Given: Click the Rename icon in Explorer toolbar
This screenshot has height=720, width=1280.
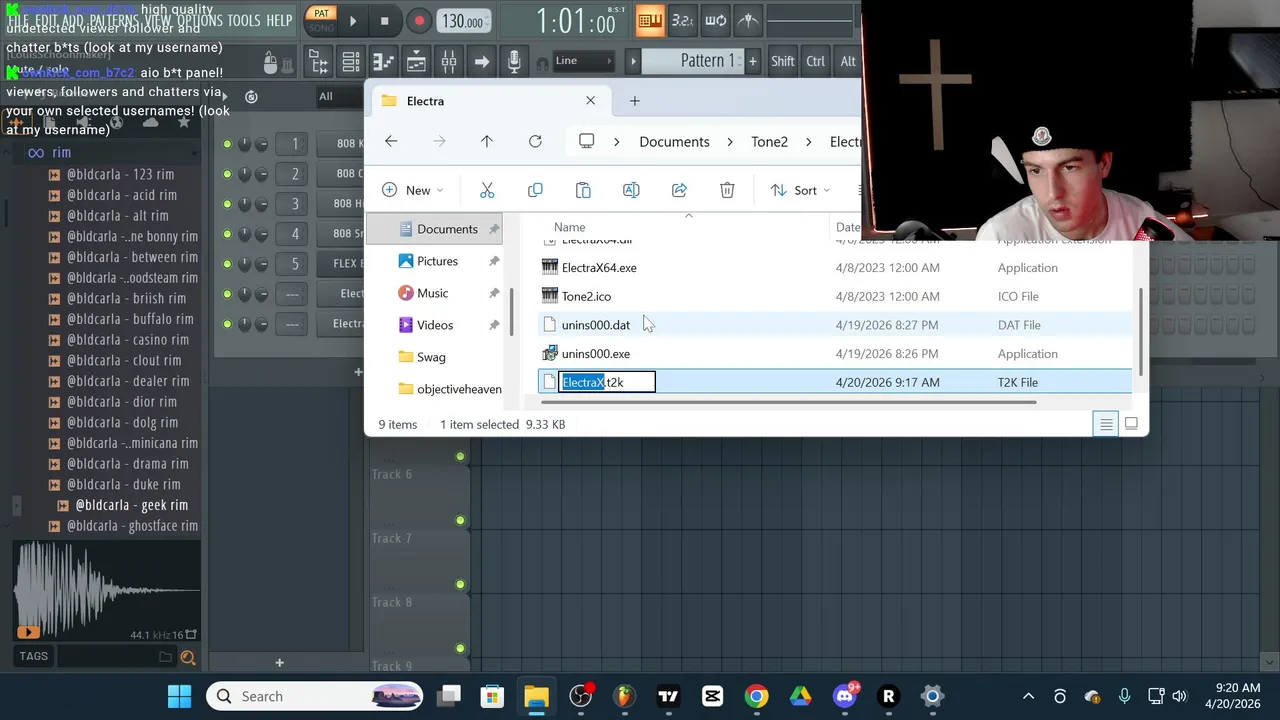Looking at the screenshot, I should click(631, 190).
